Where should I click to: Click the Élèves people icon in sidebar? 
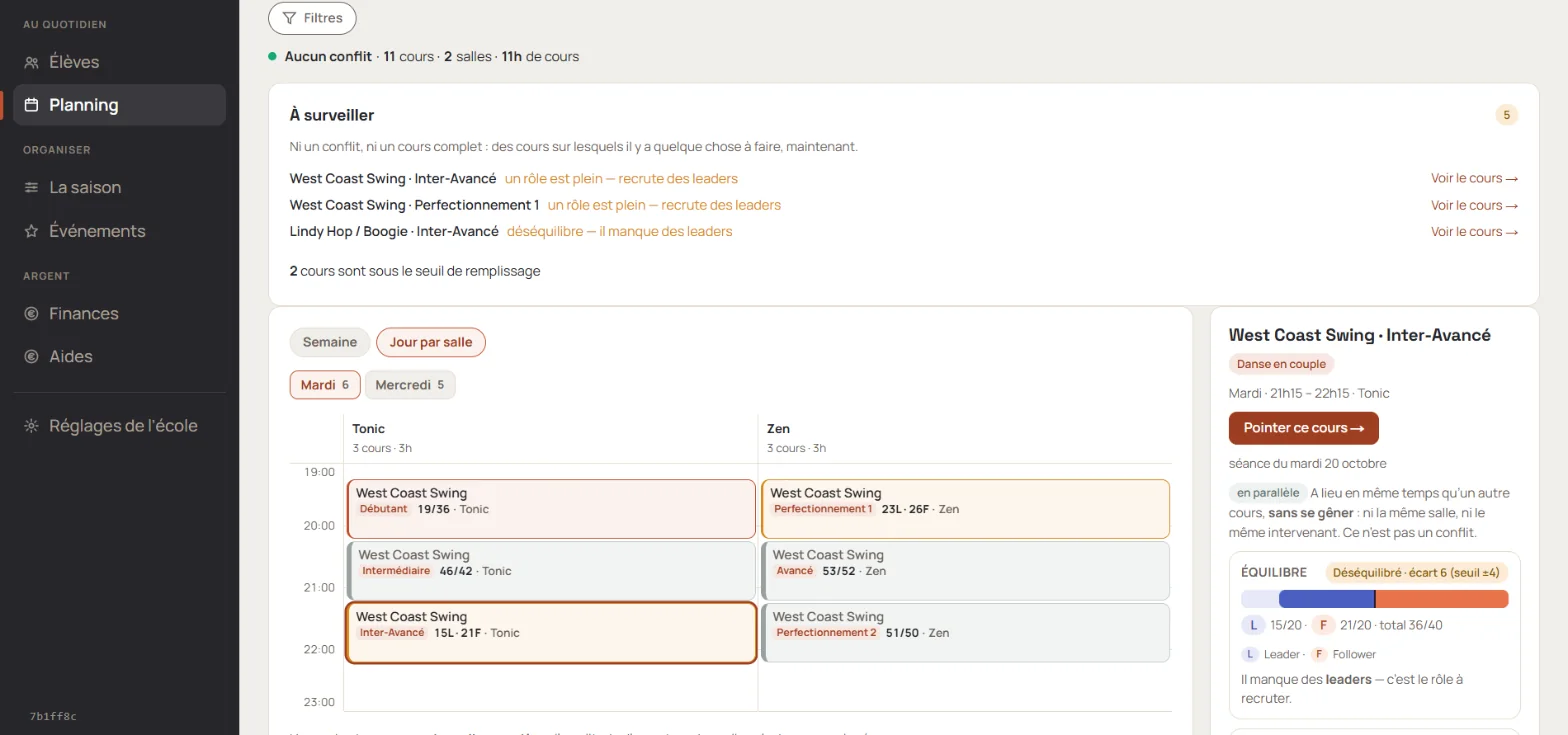(31, 62)
